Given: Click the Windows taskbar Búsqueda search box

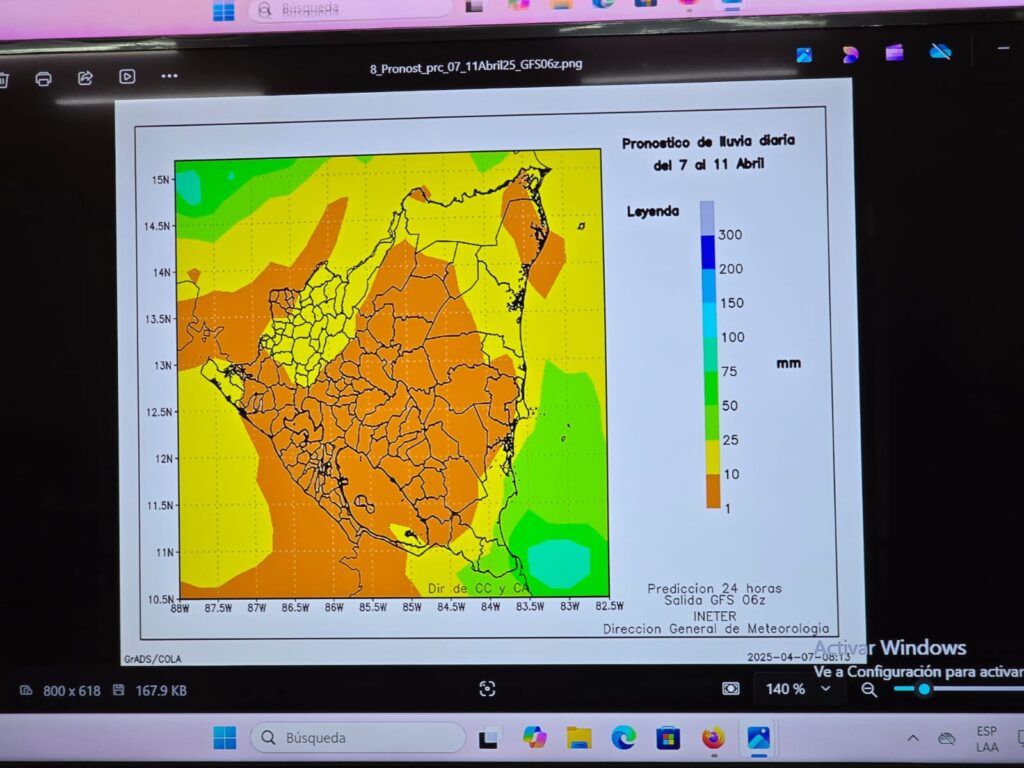Looking at the screenshot, I should pyautogui.click(x=357, y=738).
